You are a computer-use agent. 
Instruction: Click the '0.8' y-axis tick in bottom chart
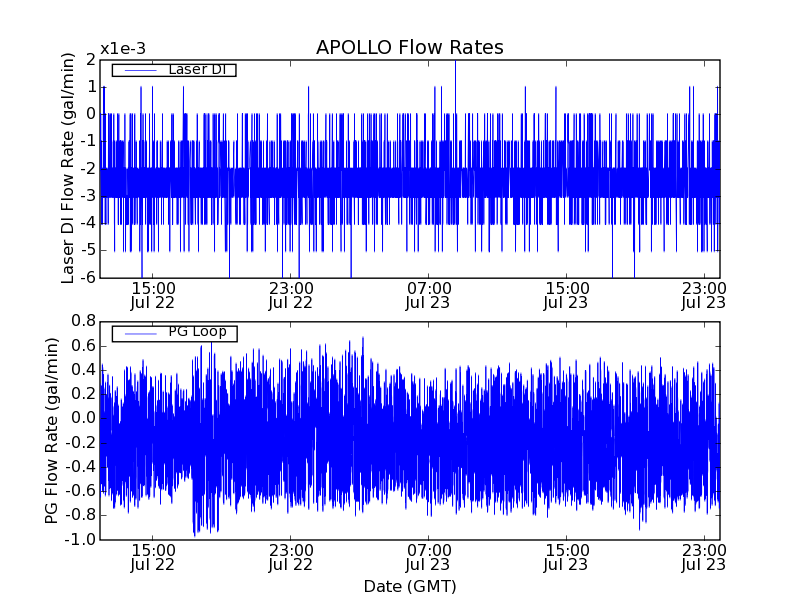(x=84, y=321)
